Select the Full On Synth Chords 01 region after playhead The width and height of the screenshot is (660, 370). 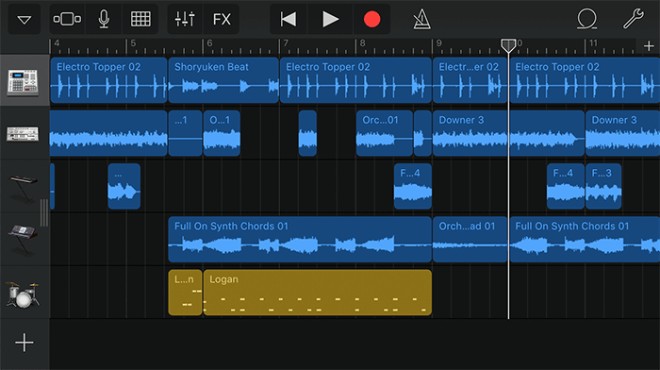[585, 240]
